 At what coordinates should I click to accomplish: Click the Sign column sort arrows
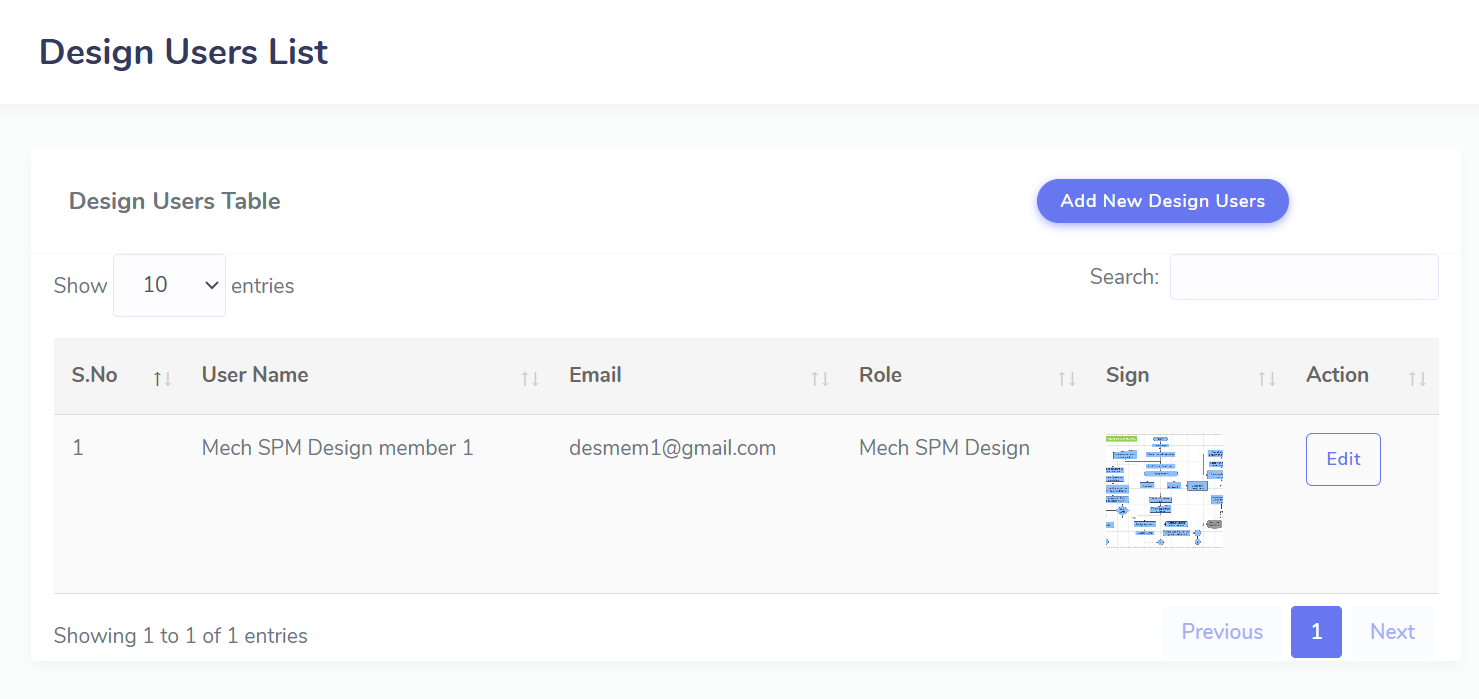1267,378
